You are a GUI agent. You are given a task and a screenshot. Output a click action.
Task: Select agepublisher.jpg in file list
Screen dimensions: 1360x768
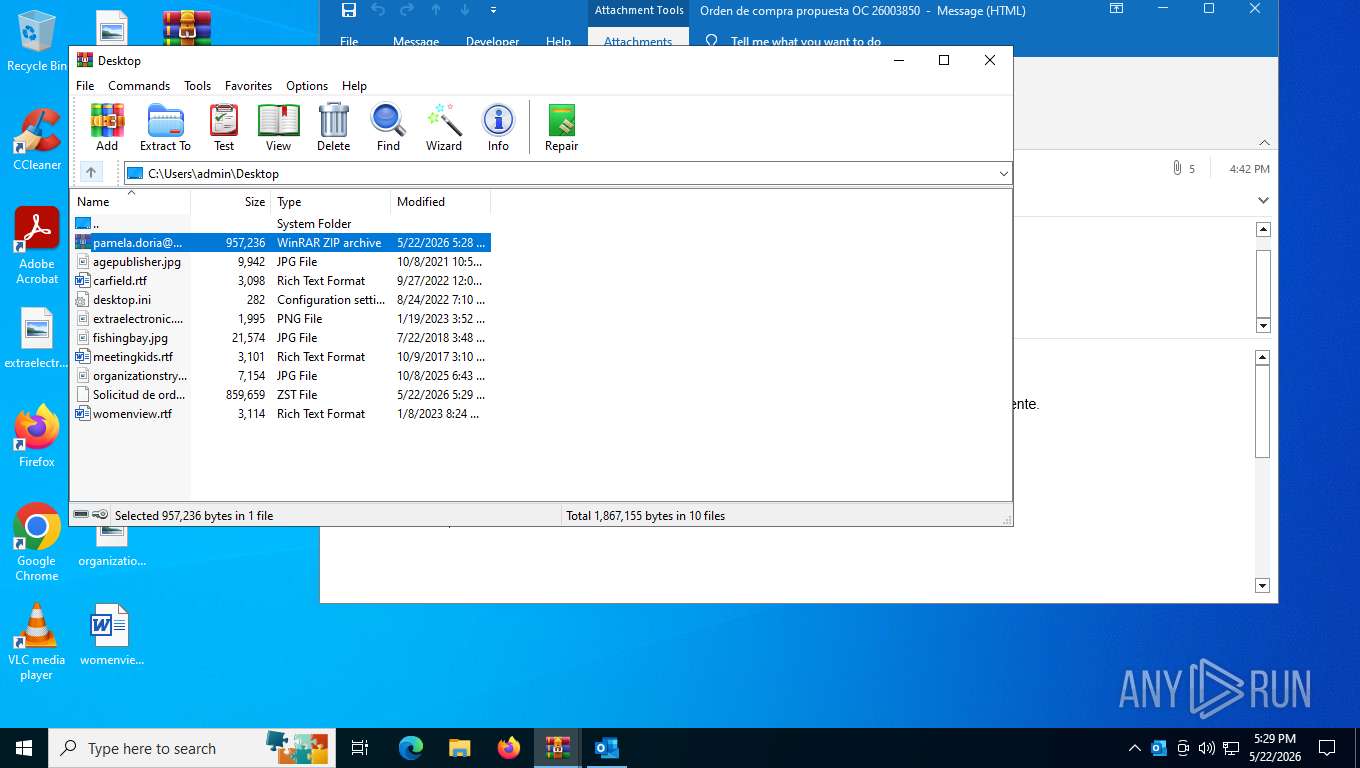coord(281,262)
